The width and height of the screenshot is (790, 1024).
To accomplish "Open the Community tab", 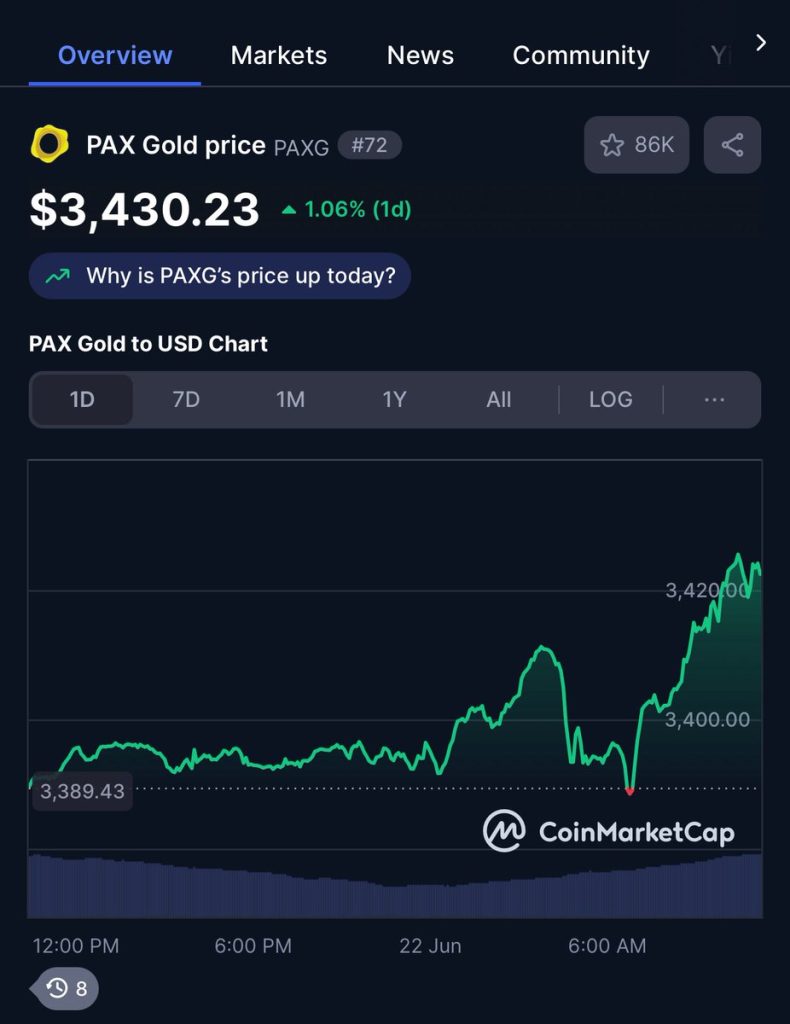I will point(581,56).
